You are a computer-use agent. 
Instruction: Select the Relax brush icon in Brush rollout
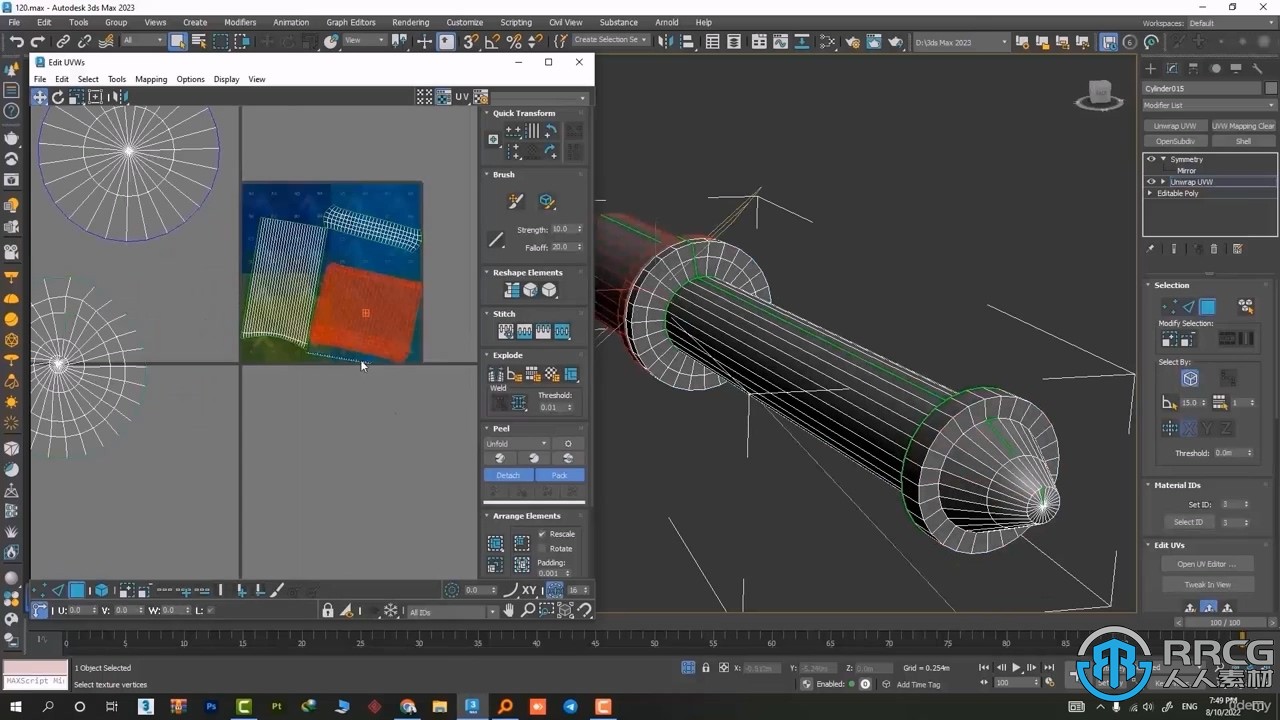tap(547, 201)
